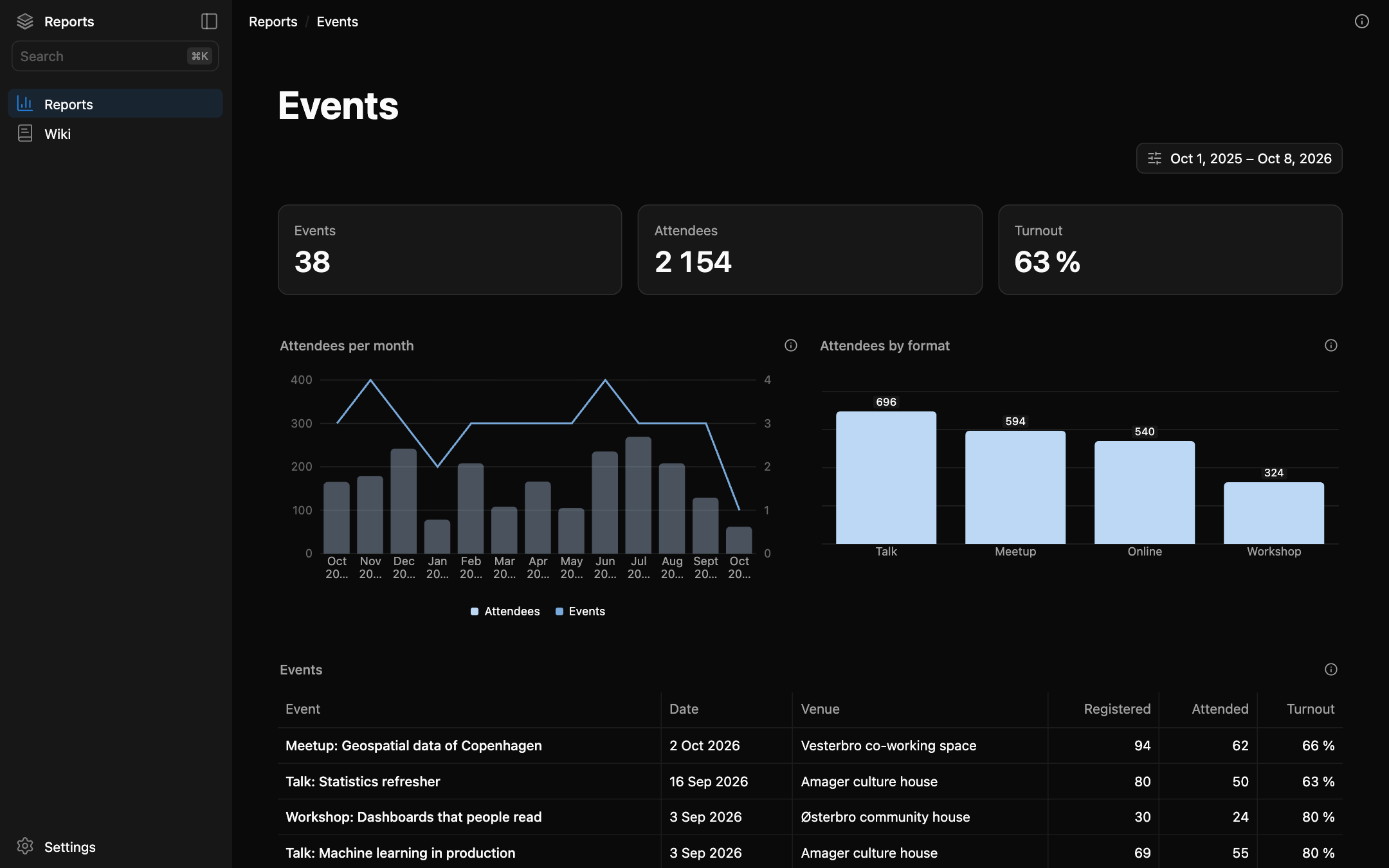Screen dimensions: 1389x868
Task: Click the Reports stacked-layers logo icon
Action: tap(25, 21)
